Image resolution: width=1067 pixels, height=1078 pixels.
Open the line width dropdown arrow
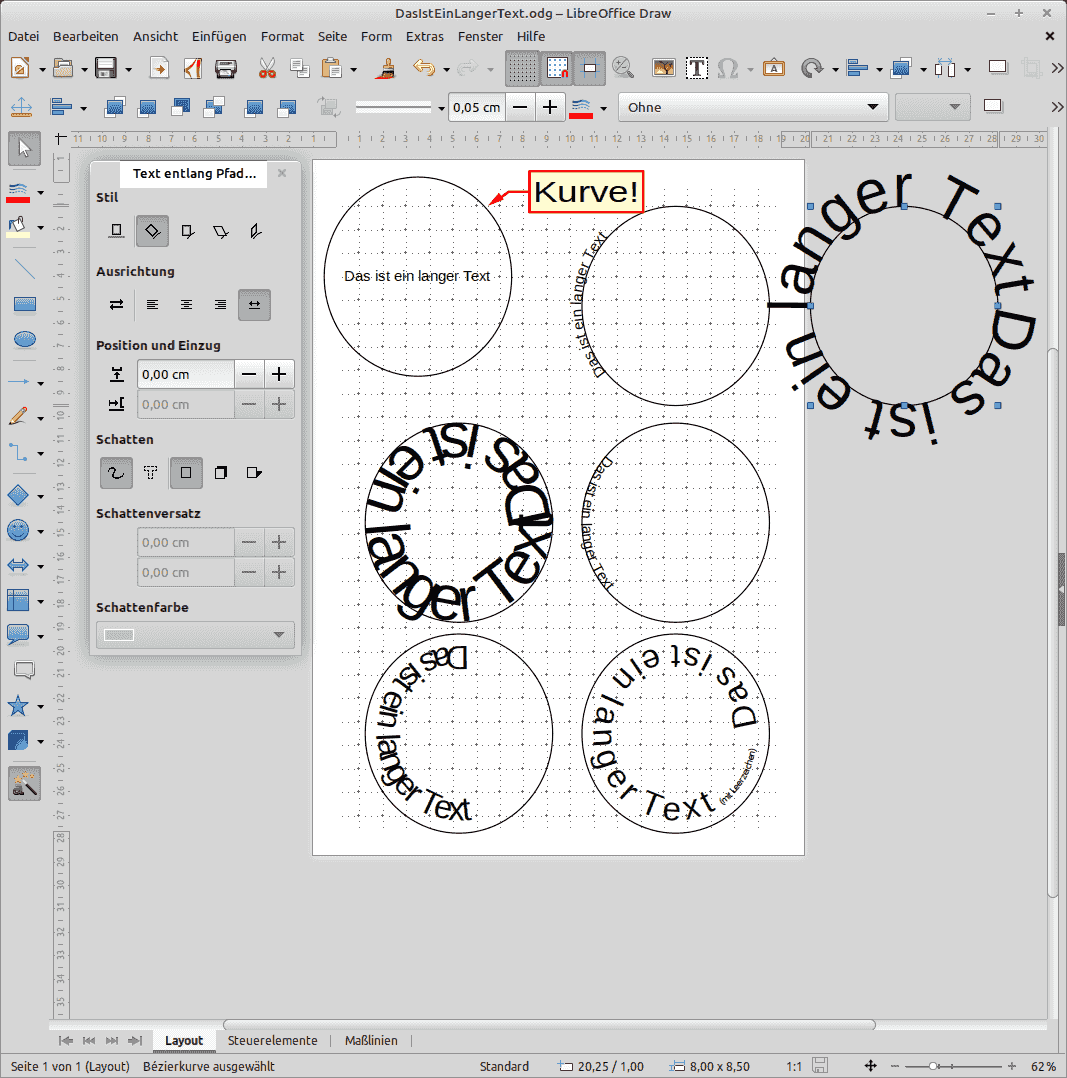pyautogui.click(x=441, y=108)
